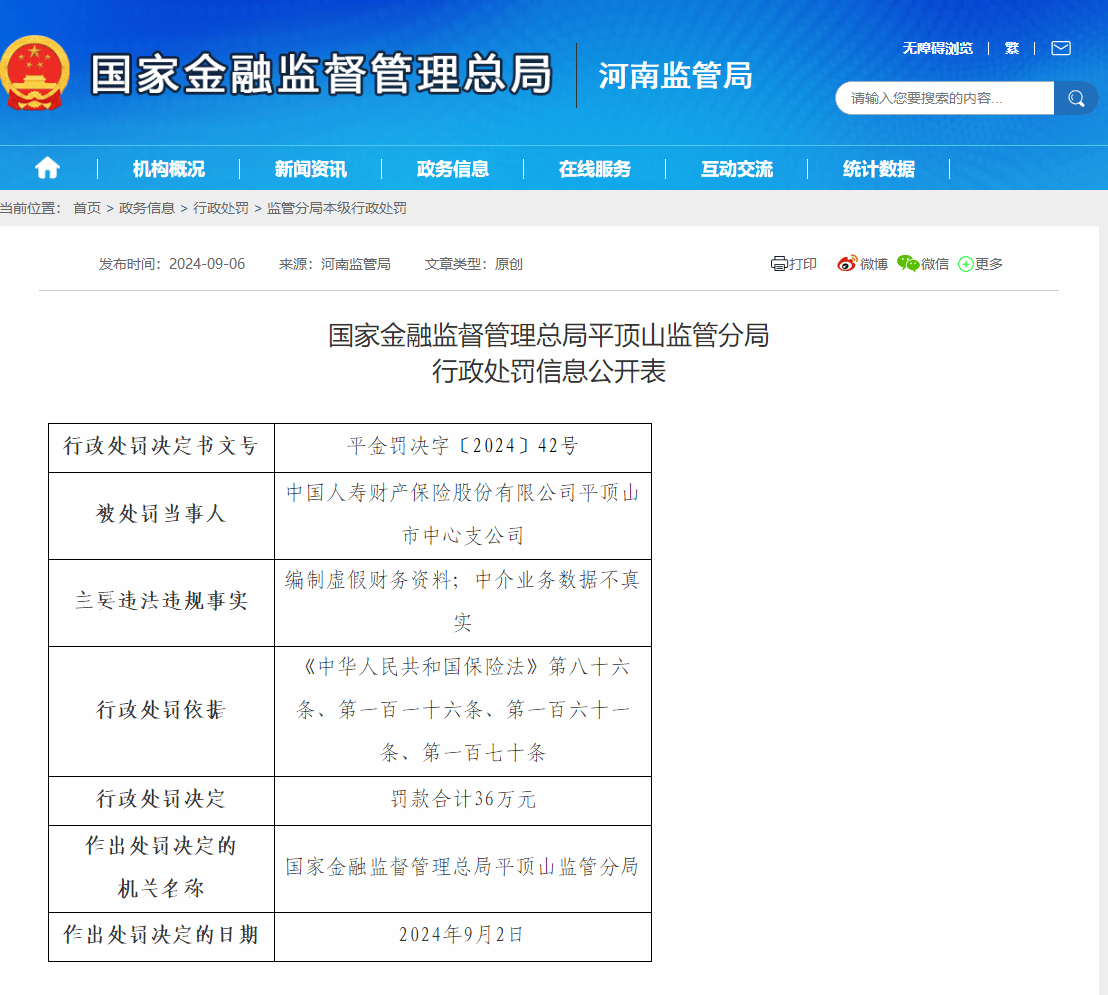
Task: Switch to traditional Chinese via 繁
Action: (1012, 47)
